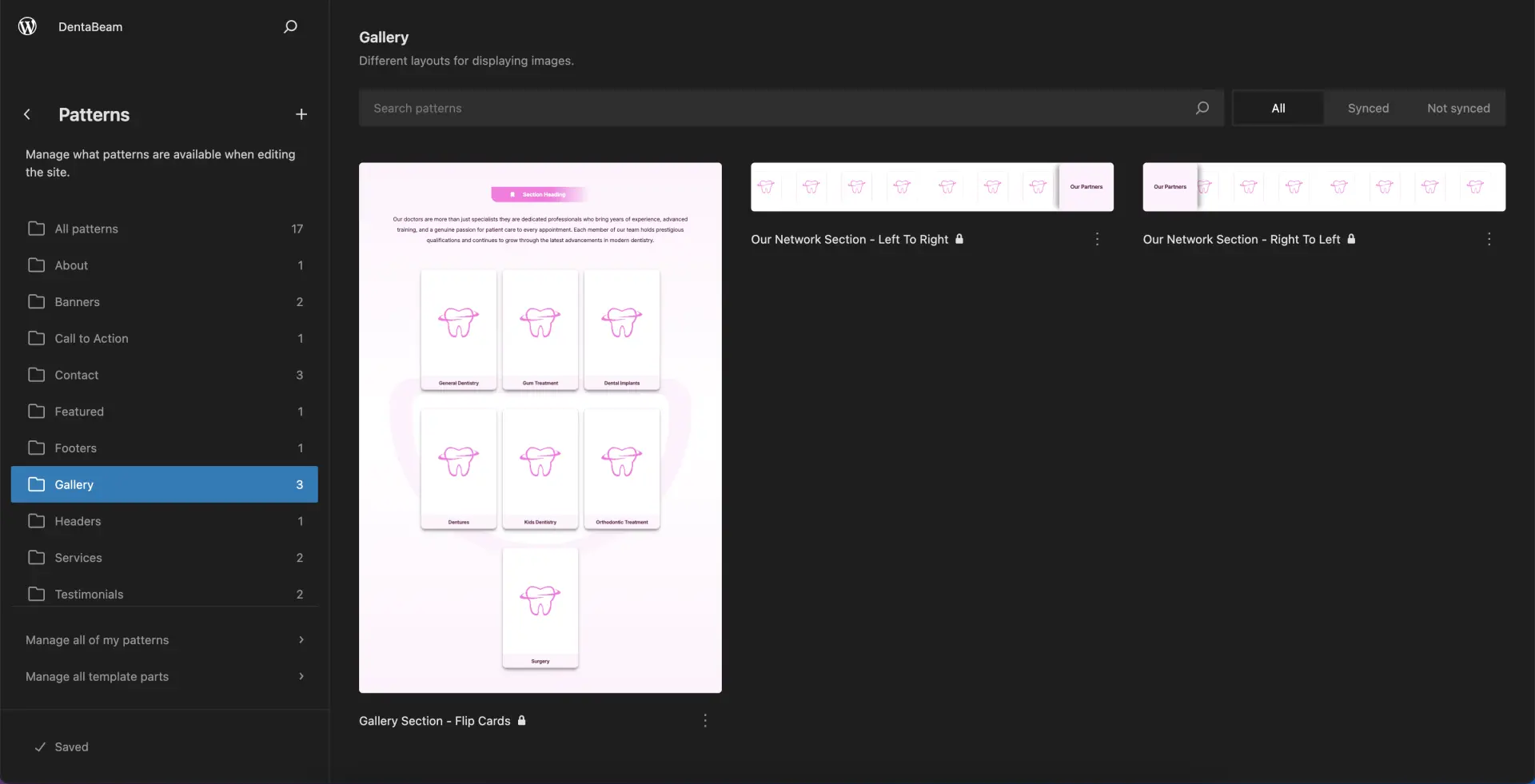Click the DentaBeam site title

(90, 26)
